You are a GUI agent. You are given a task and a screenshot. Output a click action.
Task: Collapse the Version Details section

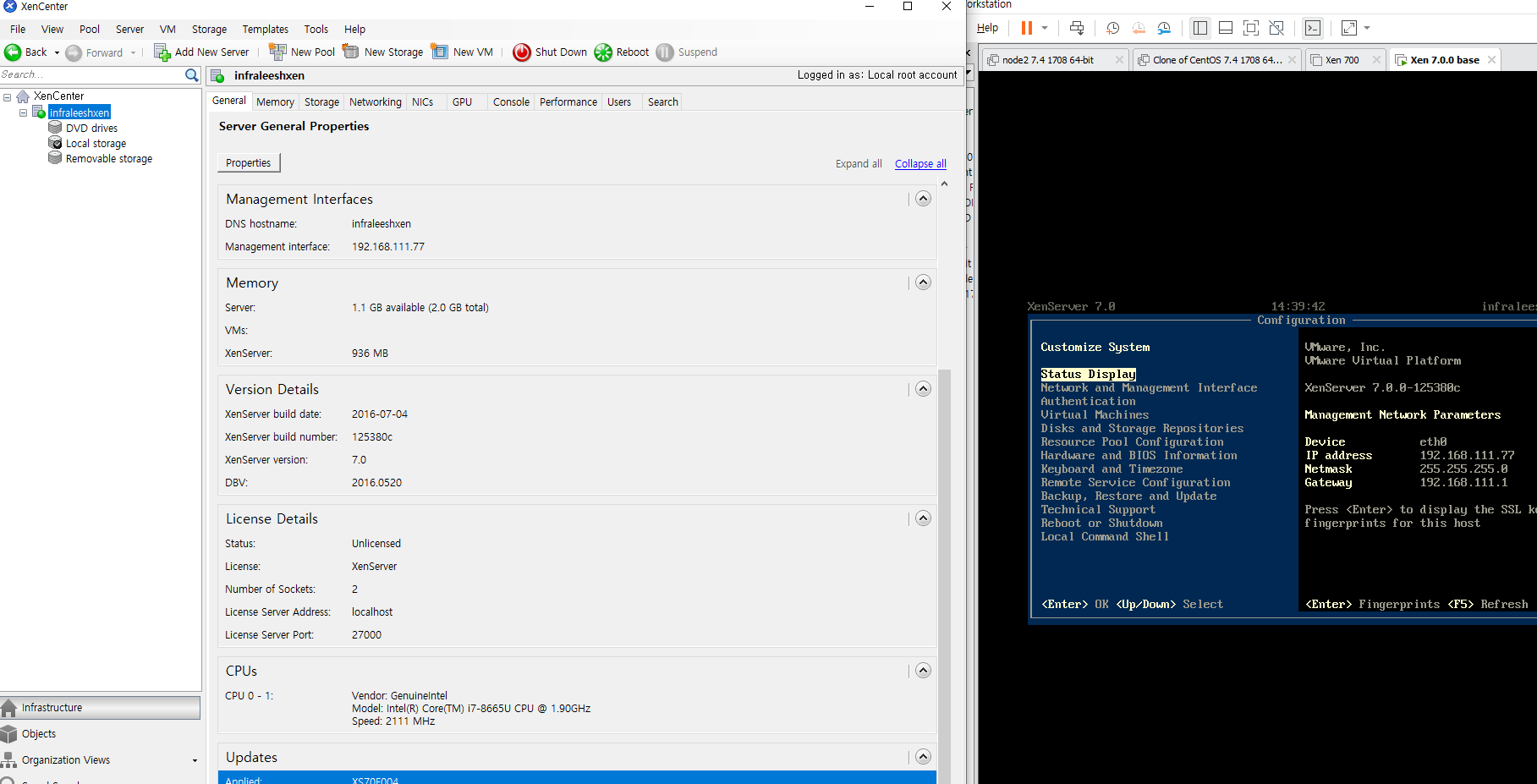pyautogui.click(x=923, y=389)
